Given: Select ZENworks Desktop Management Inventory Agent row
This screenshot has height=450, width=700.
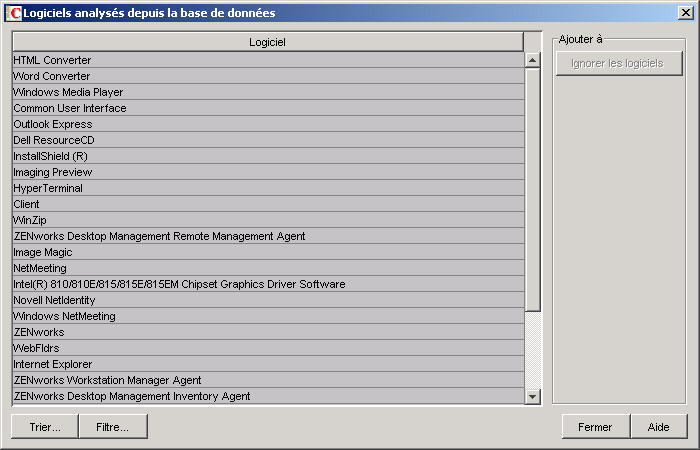Looking at the screenshot, I should pos(268,396).
